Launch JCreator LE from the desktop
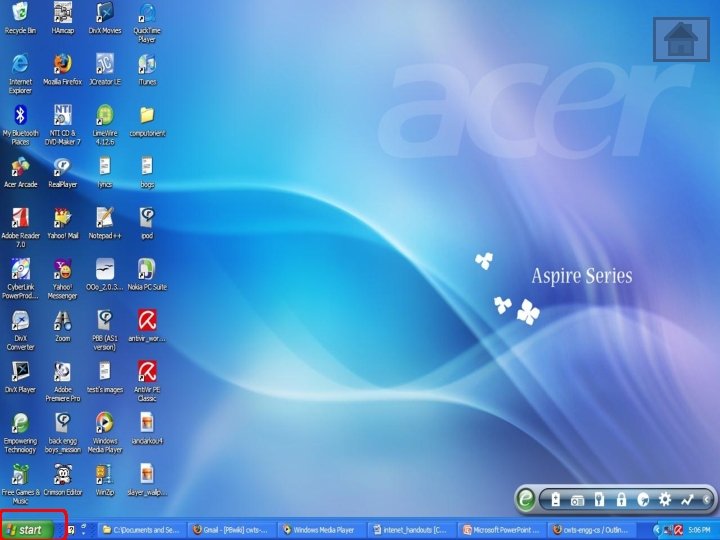720x540 pixels. (x=105, y=63)
